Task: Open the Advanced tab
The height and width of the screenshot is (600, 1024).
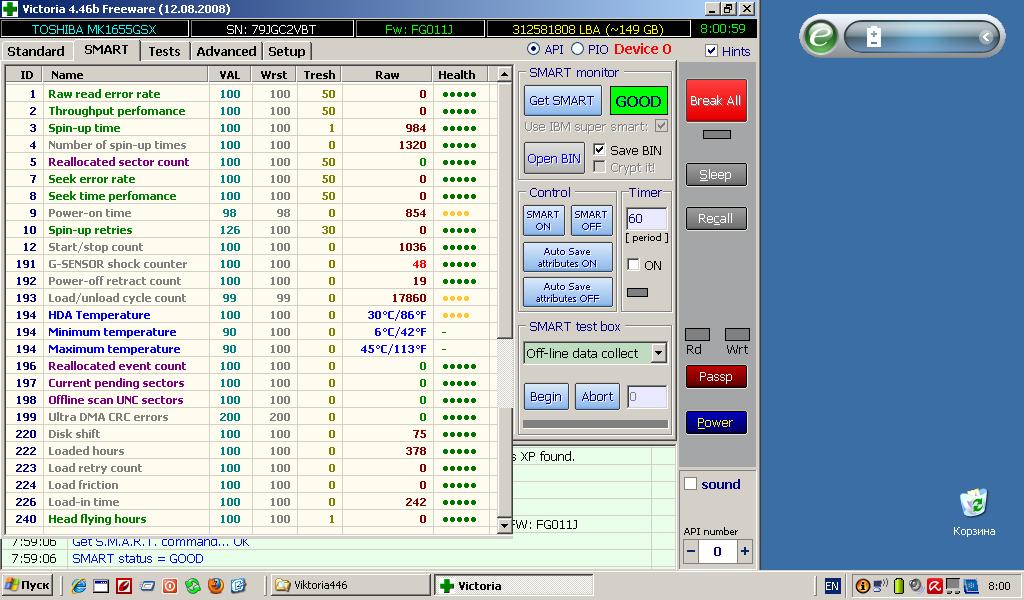Action: (x=226, y=51)
